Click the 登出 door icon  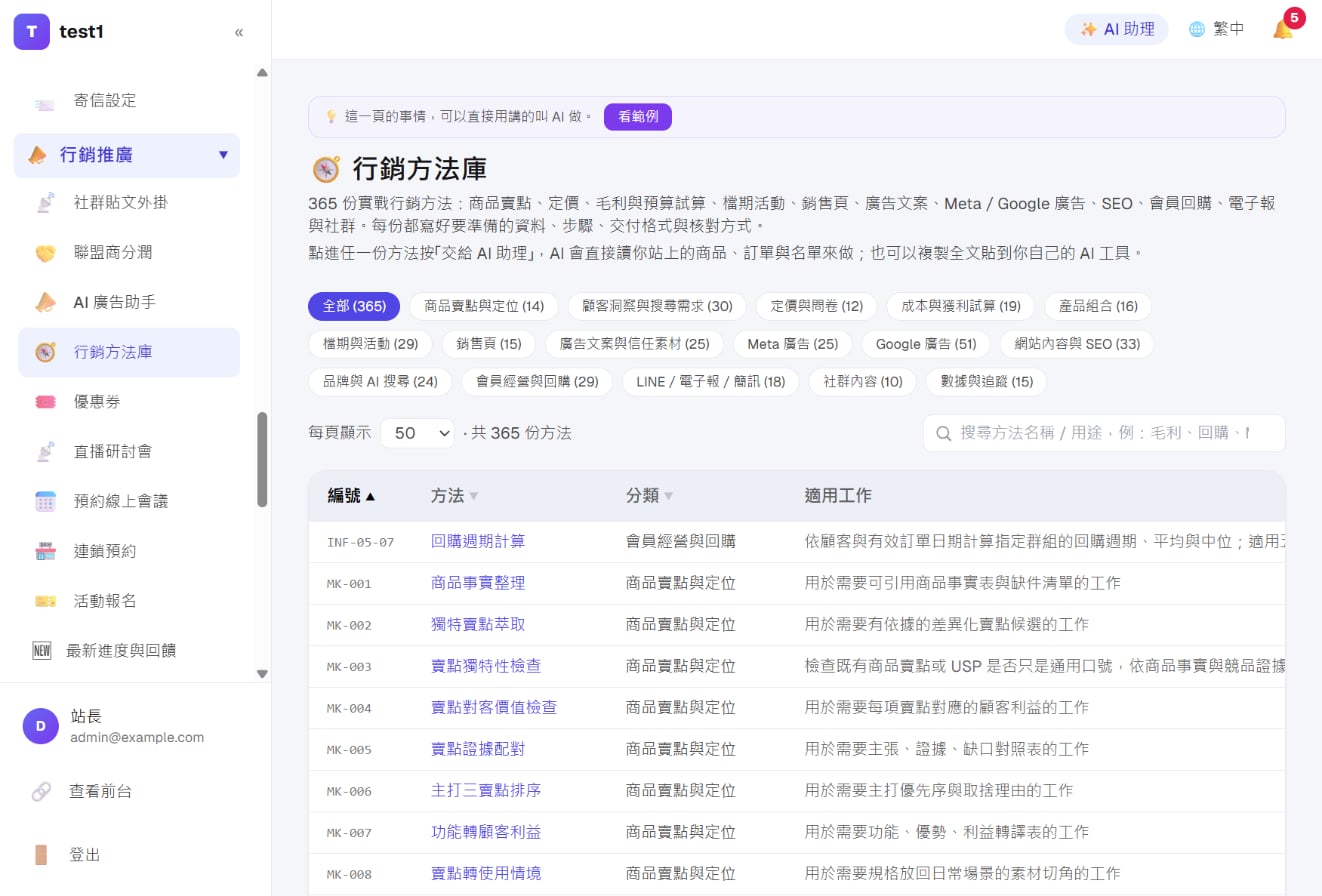(41, 855)
